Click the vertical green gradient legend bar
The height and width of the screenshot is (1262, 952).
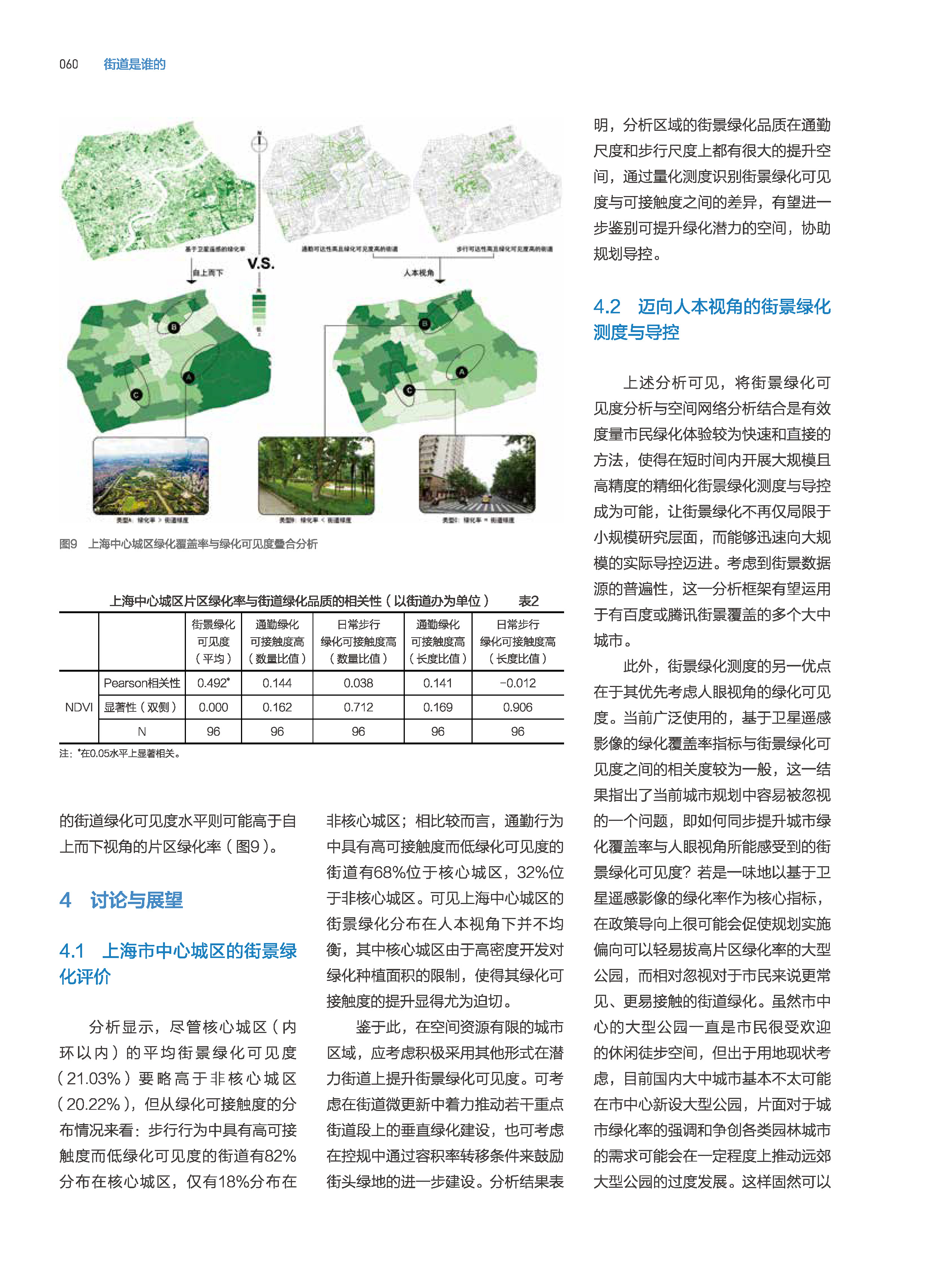tap(259, 311)
